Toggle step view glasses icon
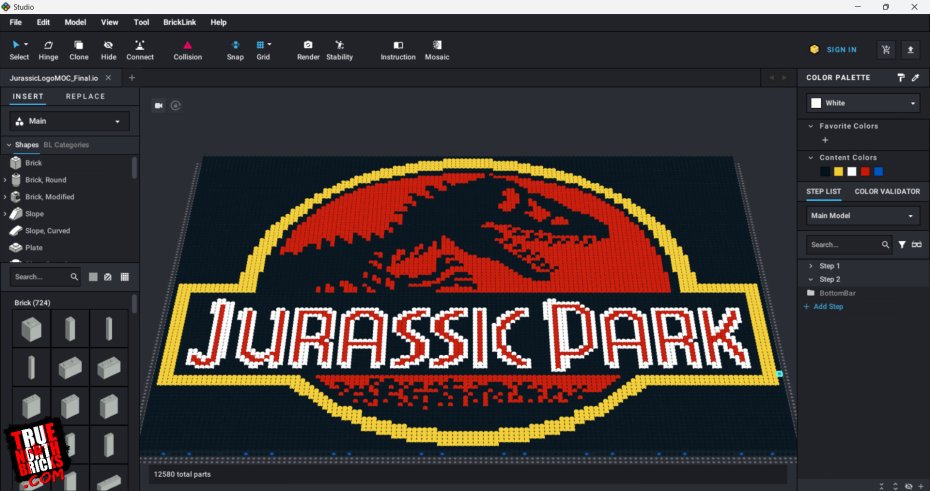 [x=916, y=244]
